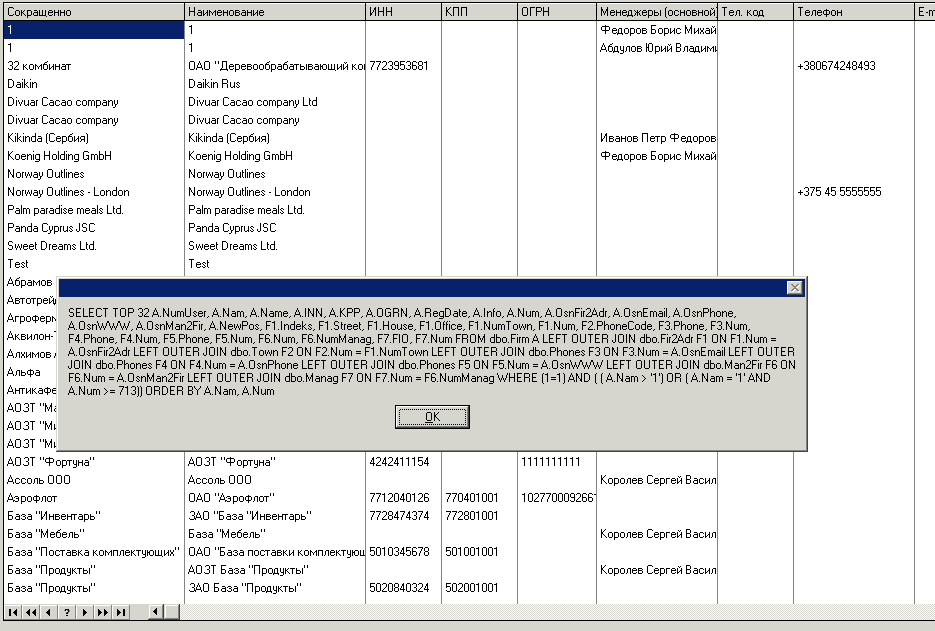935x631 pixels.
Task: Select the Аэрофлот row in the grid
Action: click(92, 498)
